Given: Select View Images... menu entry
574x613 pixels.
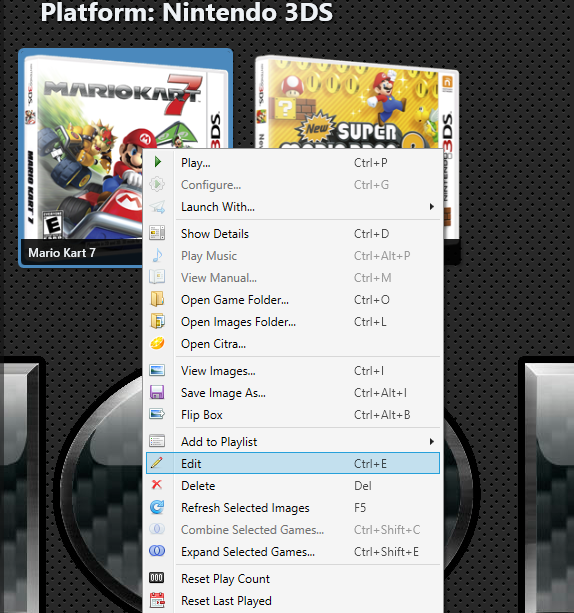Looking at the screenshot, I should 293,371.
